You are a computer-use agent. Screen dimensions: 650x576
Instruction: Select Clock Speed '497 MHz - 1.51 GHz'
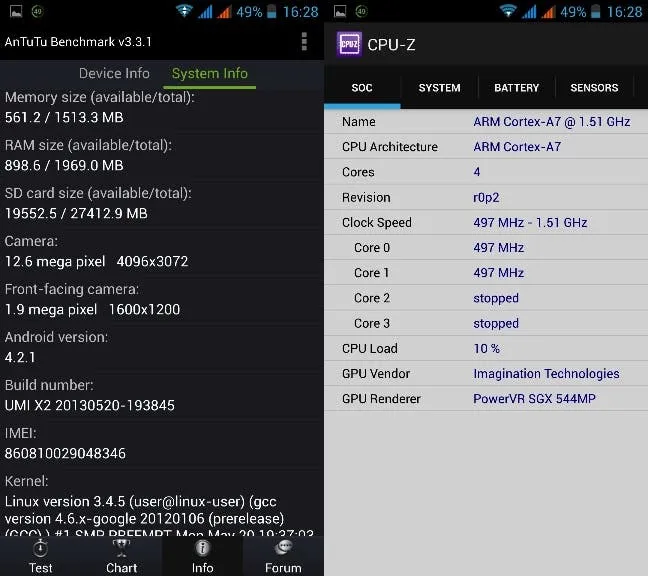530,223
